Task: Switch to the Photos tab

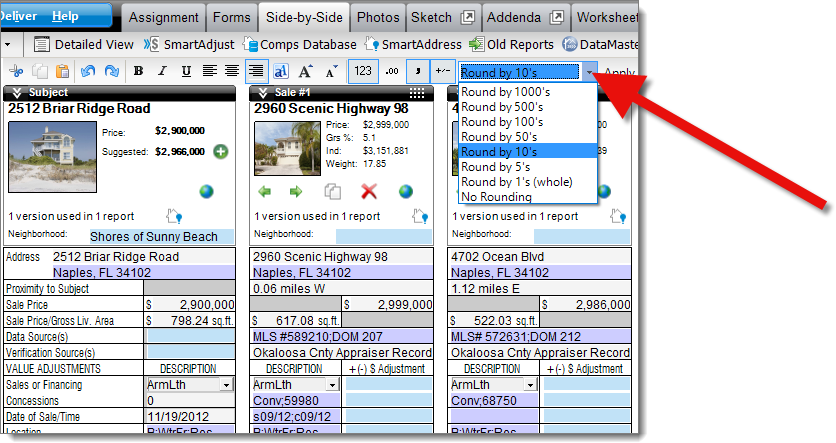Action: [377, 17]
